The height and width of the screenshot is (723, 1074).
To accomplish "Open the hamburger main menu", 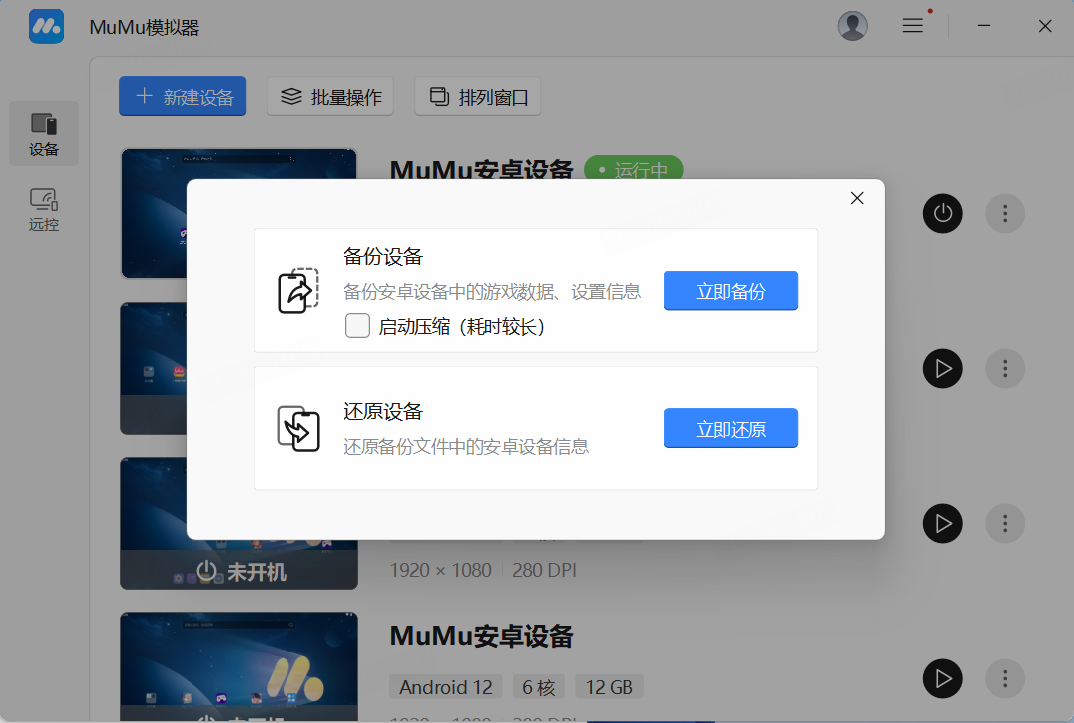I will [x=912, y=27].
